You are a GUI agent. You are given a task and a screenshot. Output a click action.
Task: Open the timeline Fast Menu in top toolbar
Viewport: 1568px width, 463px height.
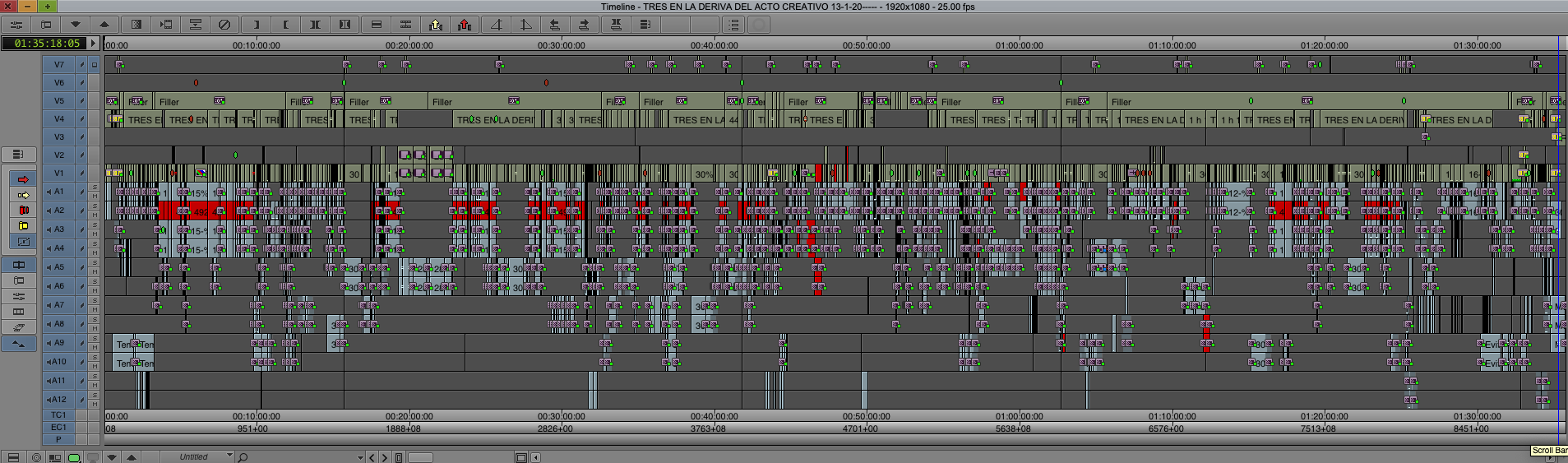click(16, 25)
